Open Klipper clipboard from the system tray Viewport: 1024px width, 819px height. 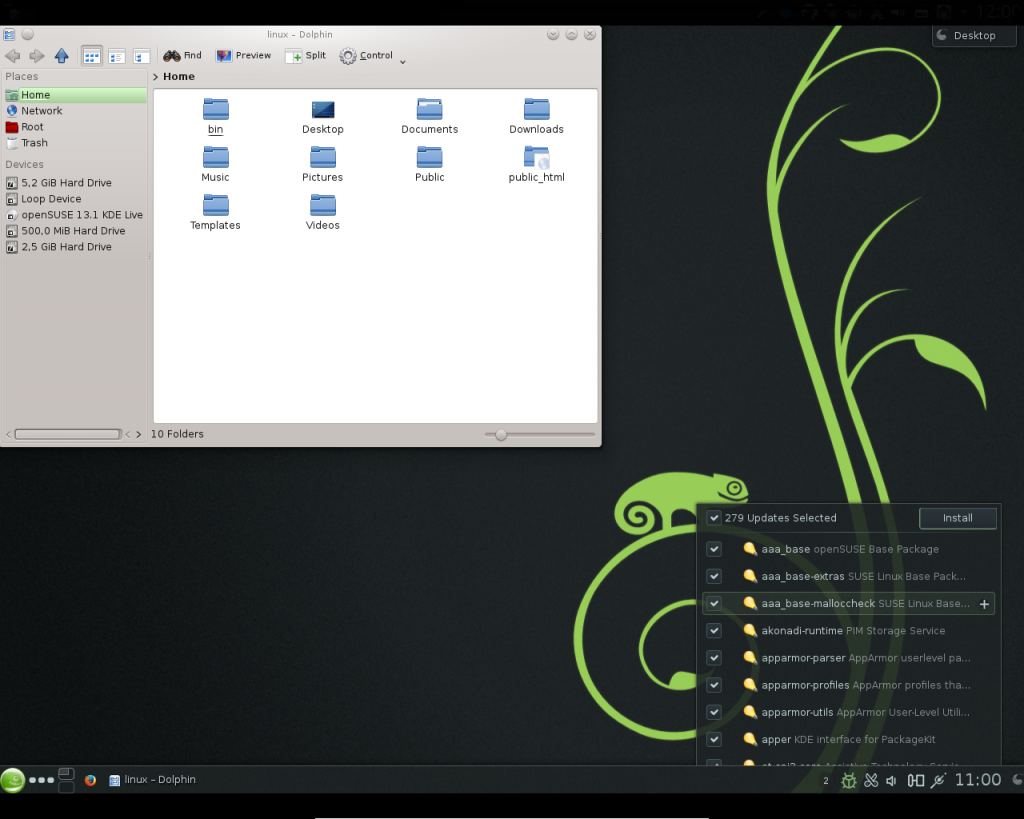click(872, 780)
